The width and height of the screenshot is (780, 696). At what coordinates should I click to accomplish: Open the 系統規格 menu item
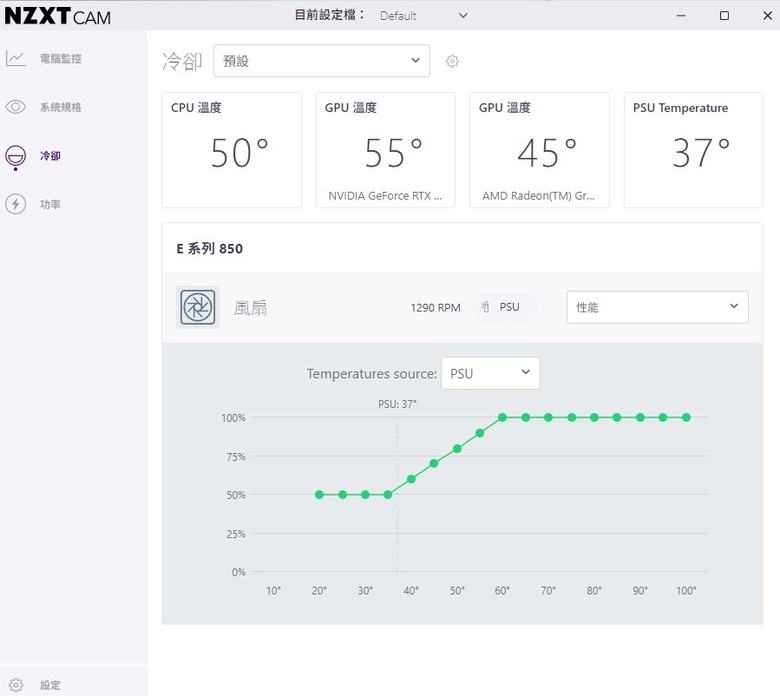pos(61,107)
